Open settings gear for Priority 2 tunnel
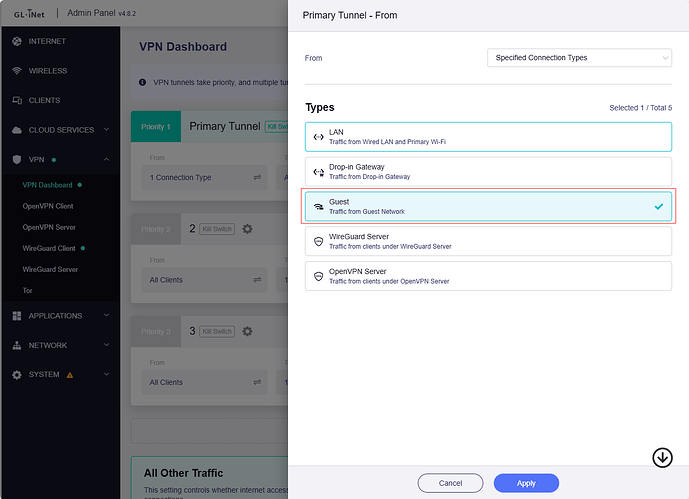The image size is (689, 499). point(248,229)
